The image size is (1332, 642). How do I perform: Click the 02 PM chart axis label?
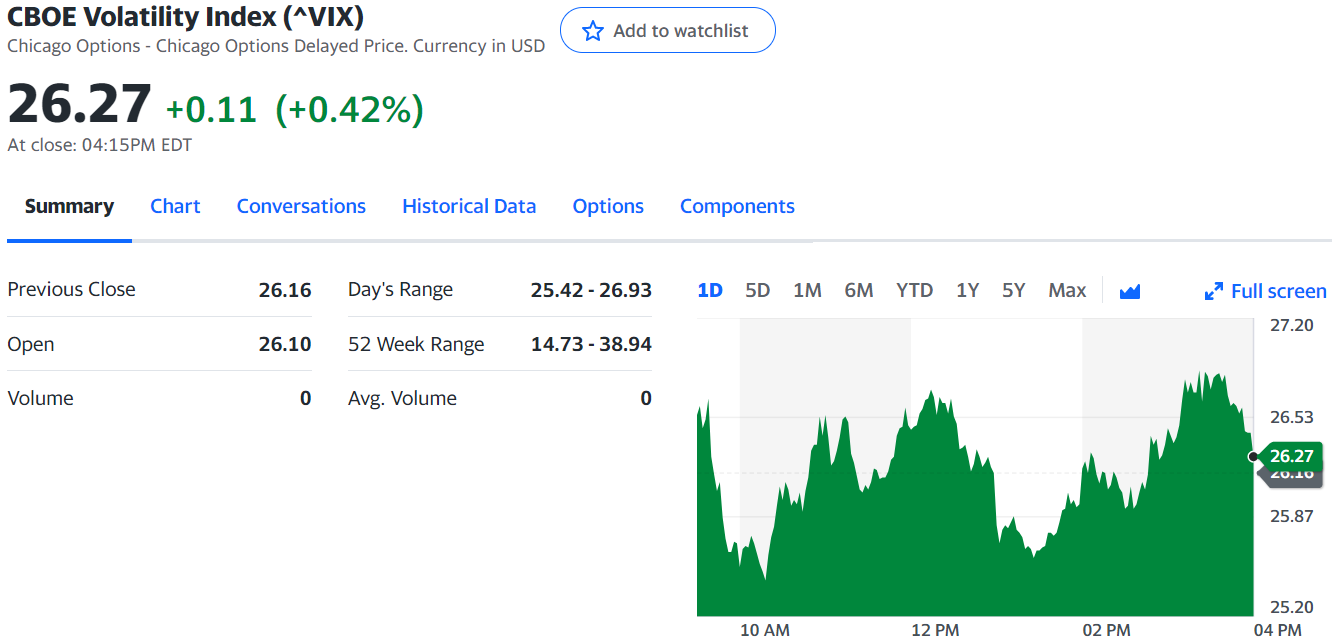[x=1106, y=630]
